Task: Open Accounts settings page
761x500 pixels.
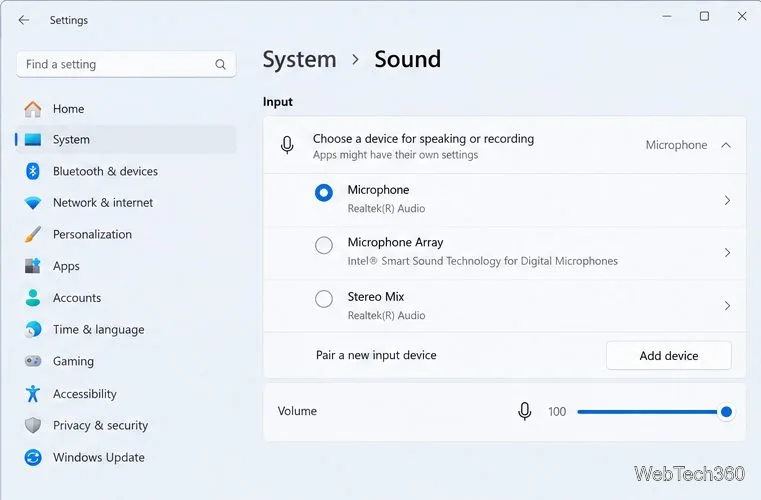Action: point(126,298)
